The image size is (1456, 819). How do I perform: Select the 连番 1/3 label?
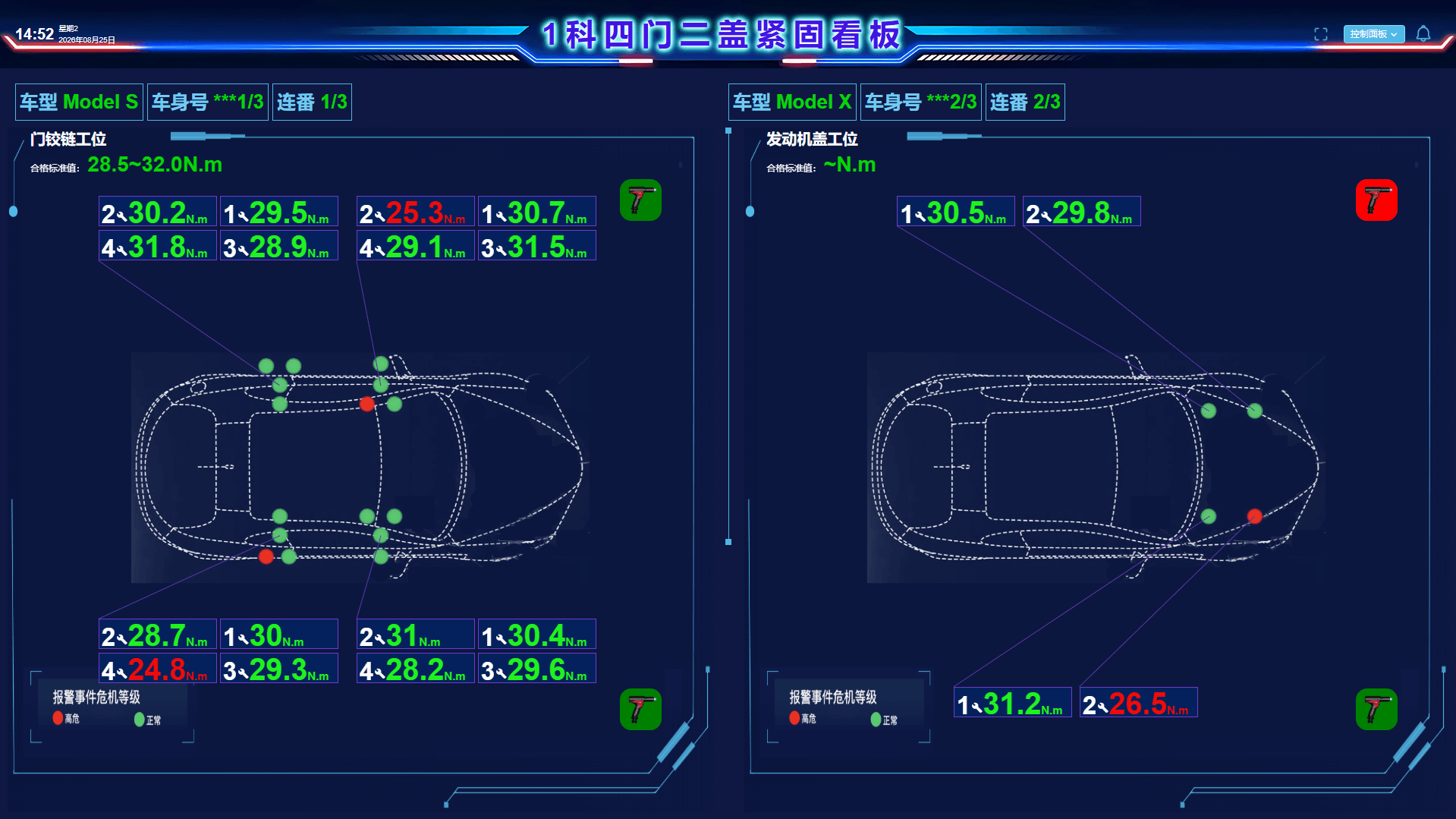(312, 102)
